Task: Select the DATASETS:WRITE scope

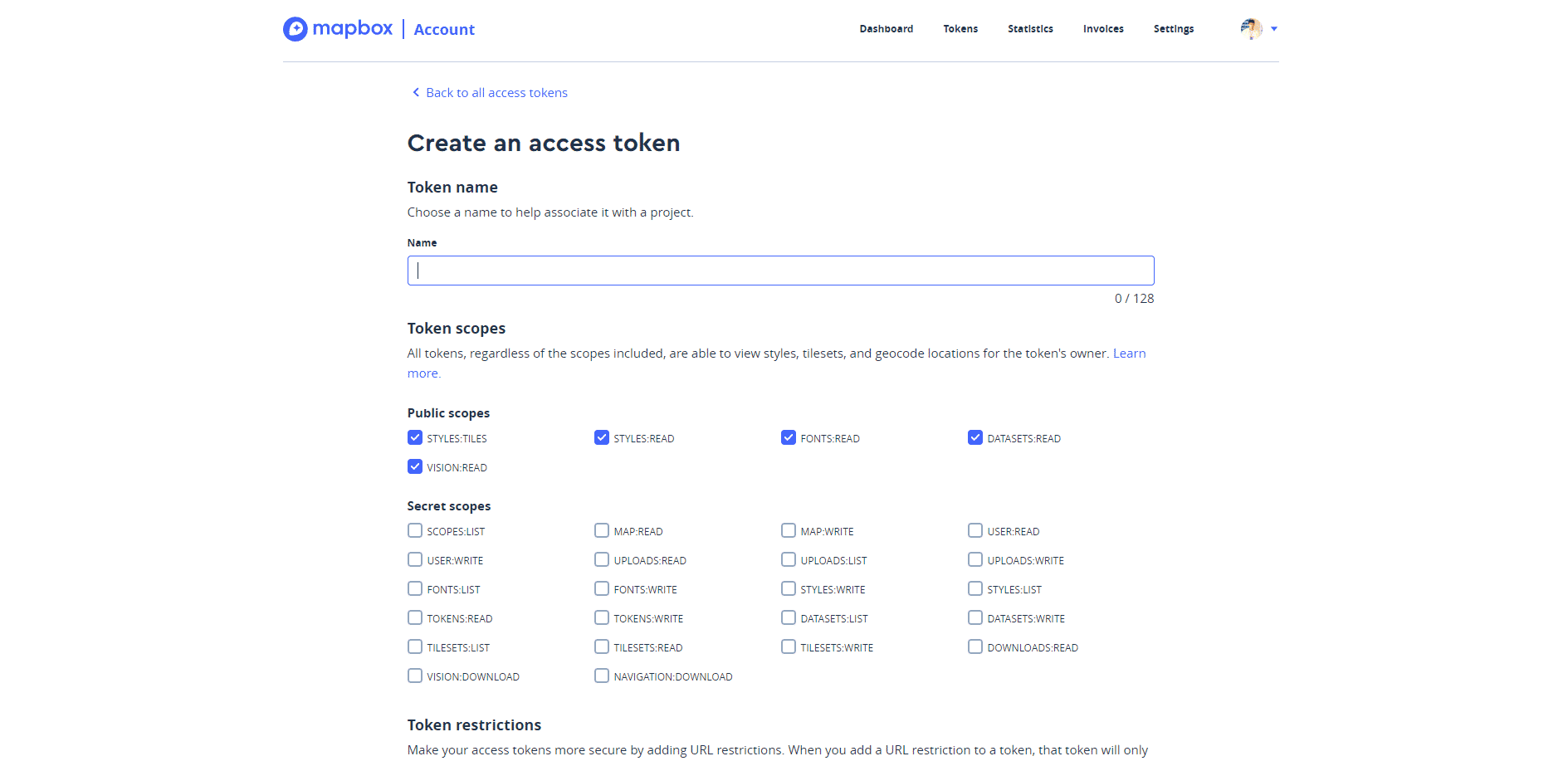Action: 975,617
